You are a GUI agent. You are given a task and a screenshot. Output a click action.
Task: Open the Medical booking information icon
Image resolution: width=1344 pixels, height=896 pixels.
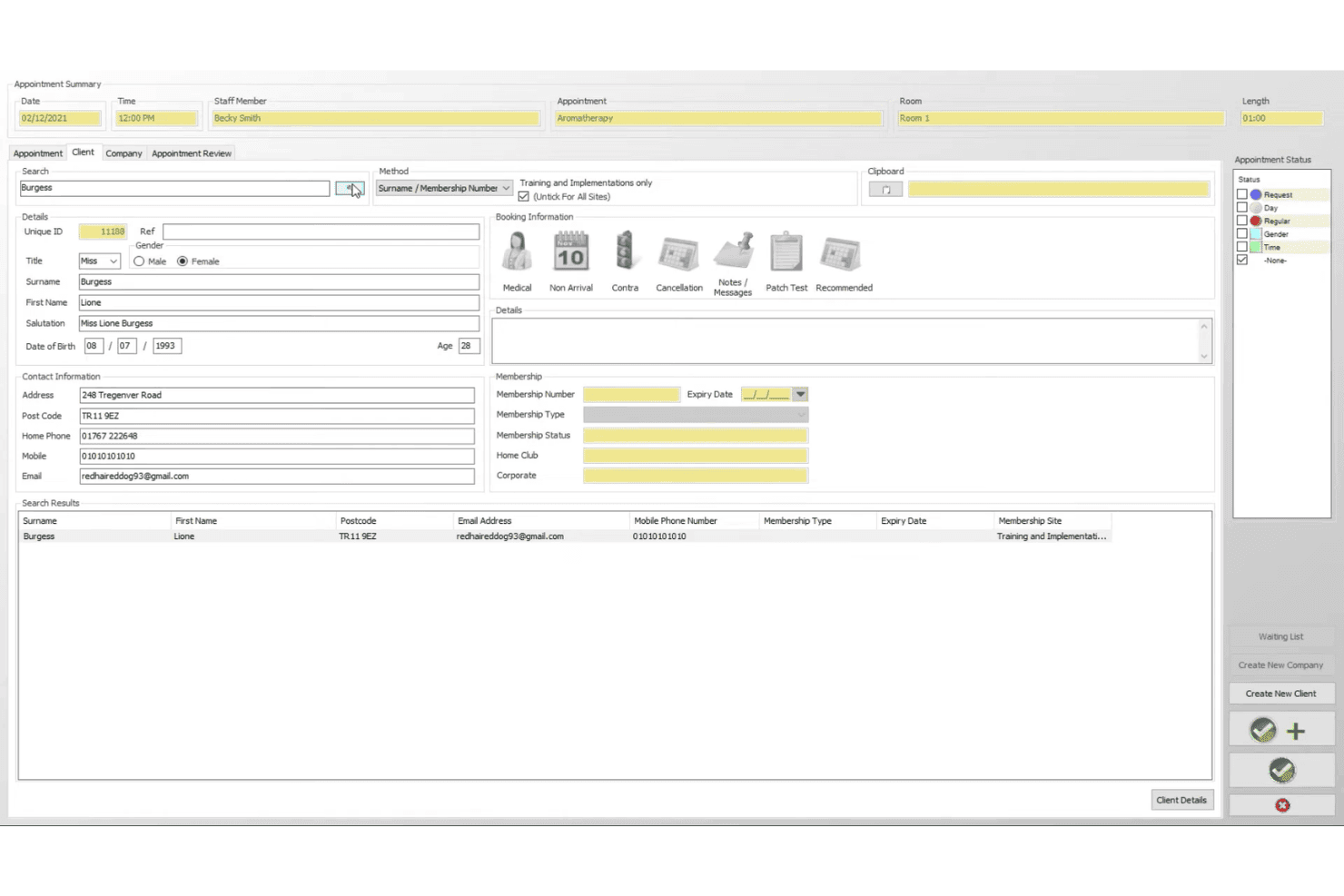pyautogui.click(x=517, y=251)
